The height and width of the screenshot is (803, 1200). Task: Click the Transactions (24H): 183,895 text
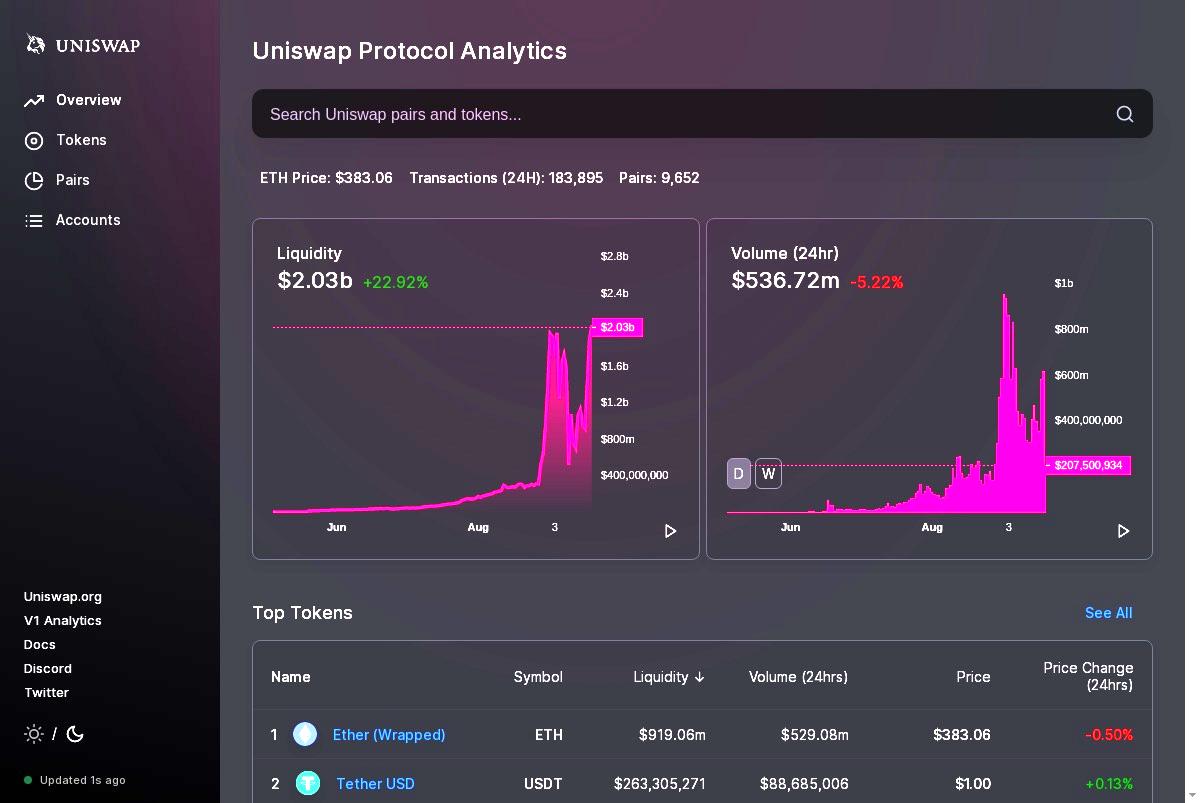(x=506, y=178)
